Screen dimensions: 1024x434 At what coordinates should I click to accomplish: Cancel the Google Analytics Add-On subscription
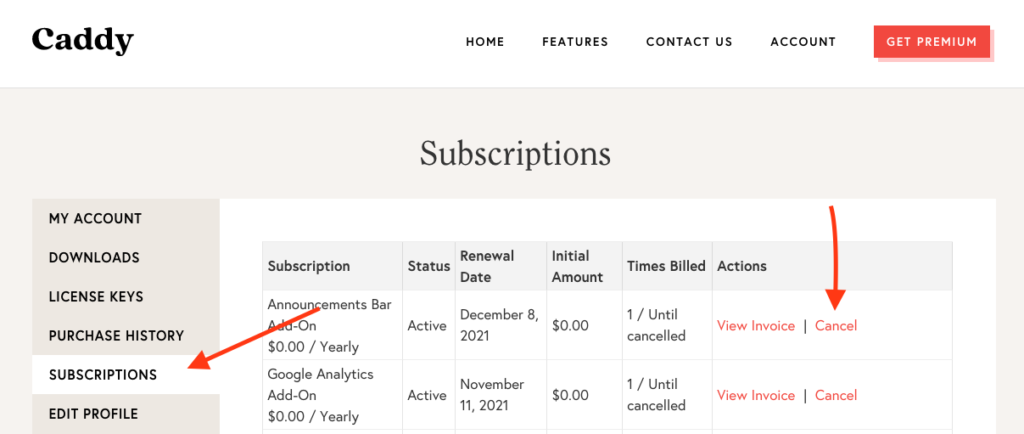[836, 395]
